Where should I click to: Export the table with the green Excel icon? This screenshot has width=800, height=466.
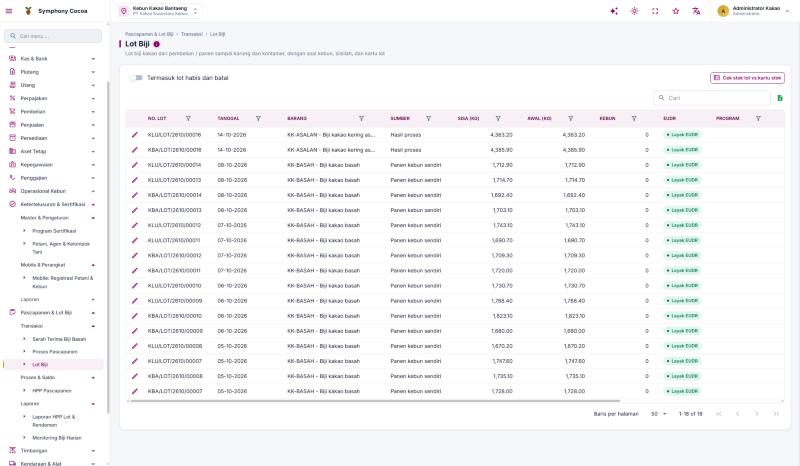coord(780,98)
